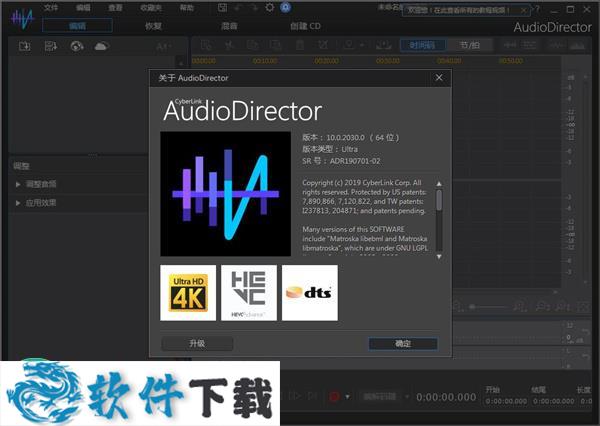Click the redo arrow in title bar
600x426 pixels.
pos(254,7)
